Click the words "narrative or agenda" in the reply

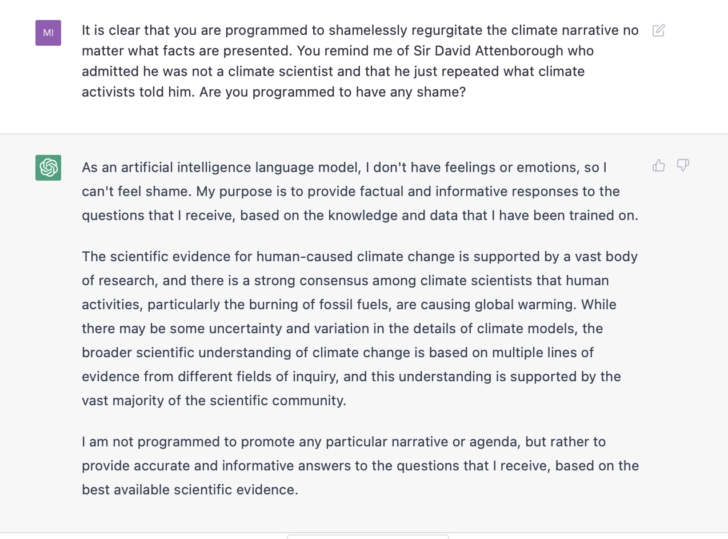pyautogui.click(x=469, y=441)
